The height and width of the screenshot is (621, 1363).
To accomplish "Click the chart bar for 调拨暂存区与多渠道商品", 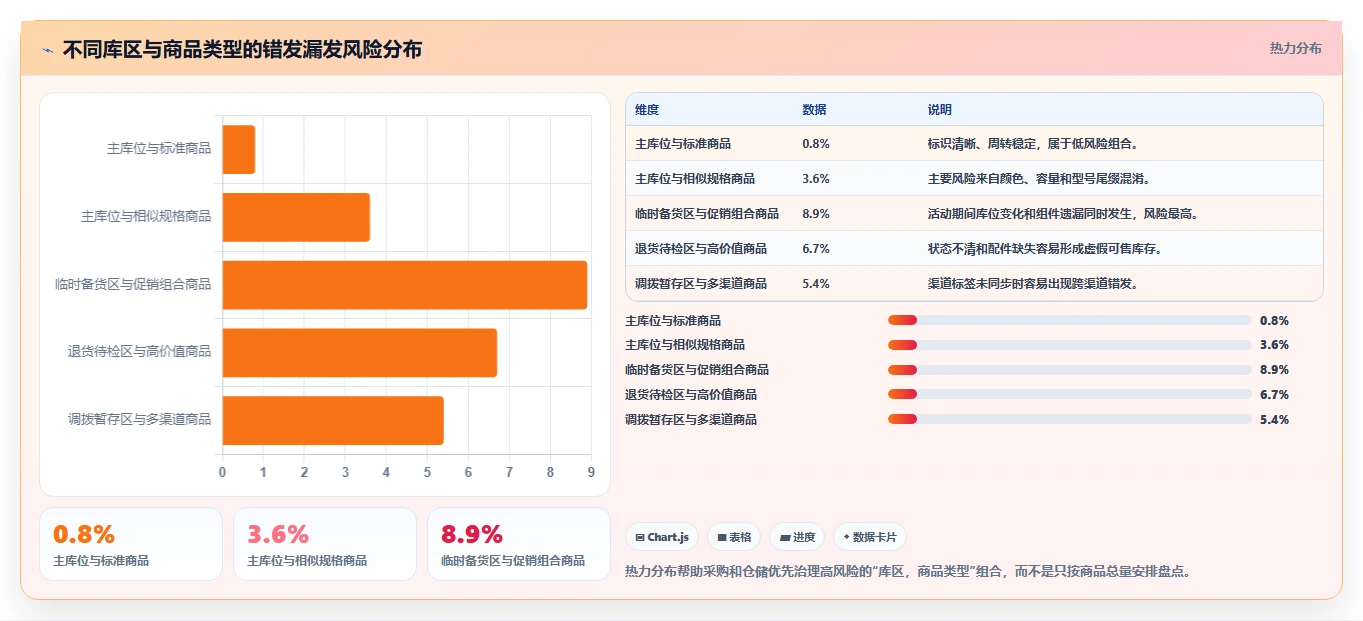I will [333, 420].
